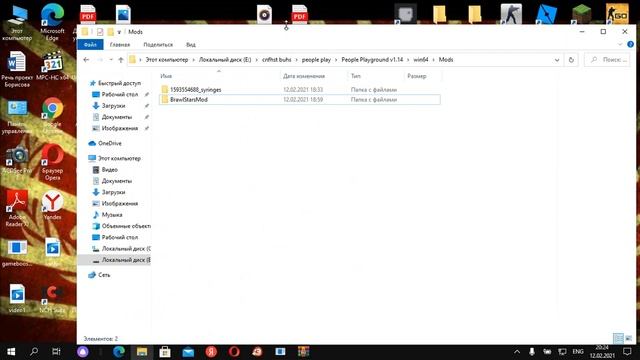Open Видео under Этот компьютер
This screenshot has height=360, width=640.
109,169
